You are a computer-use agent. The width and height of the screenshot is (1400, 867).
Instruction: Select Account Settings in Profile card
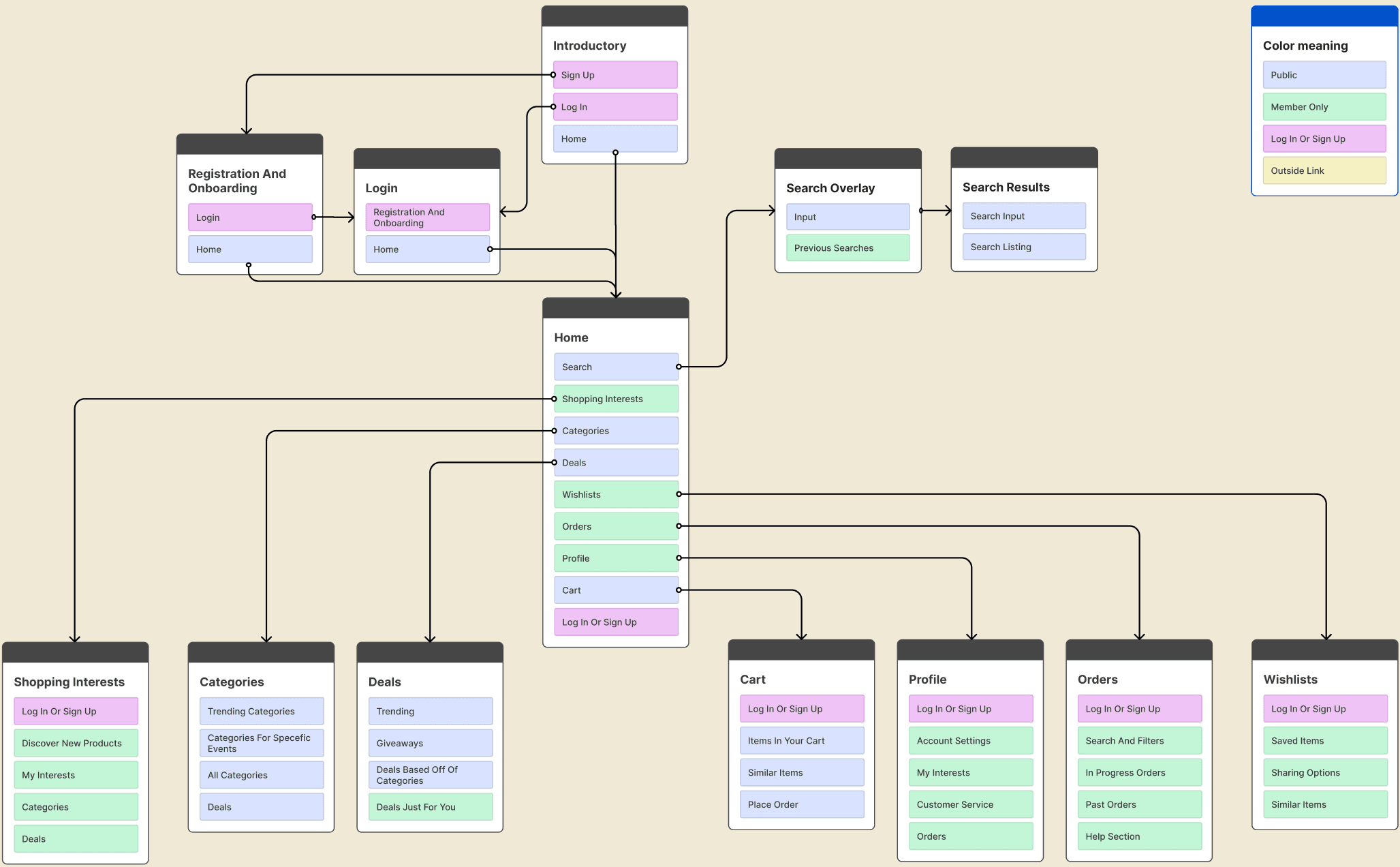970,741
